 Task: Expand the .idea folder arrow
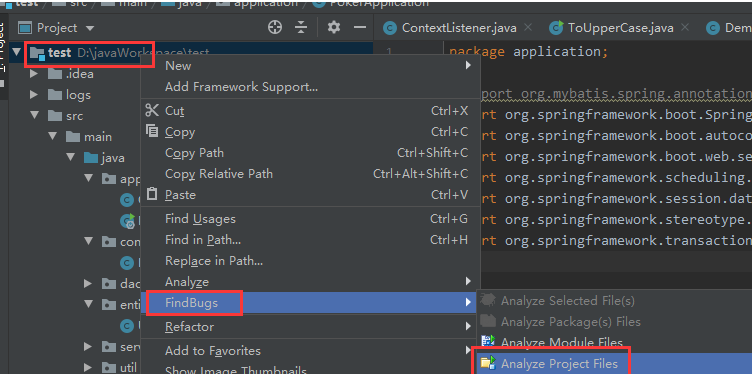[34, 73]
